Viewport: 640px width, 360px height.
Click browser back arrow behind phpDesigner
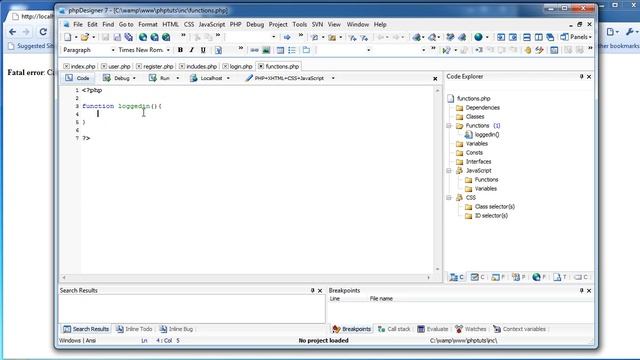coord(13,32)
